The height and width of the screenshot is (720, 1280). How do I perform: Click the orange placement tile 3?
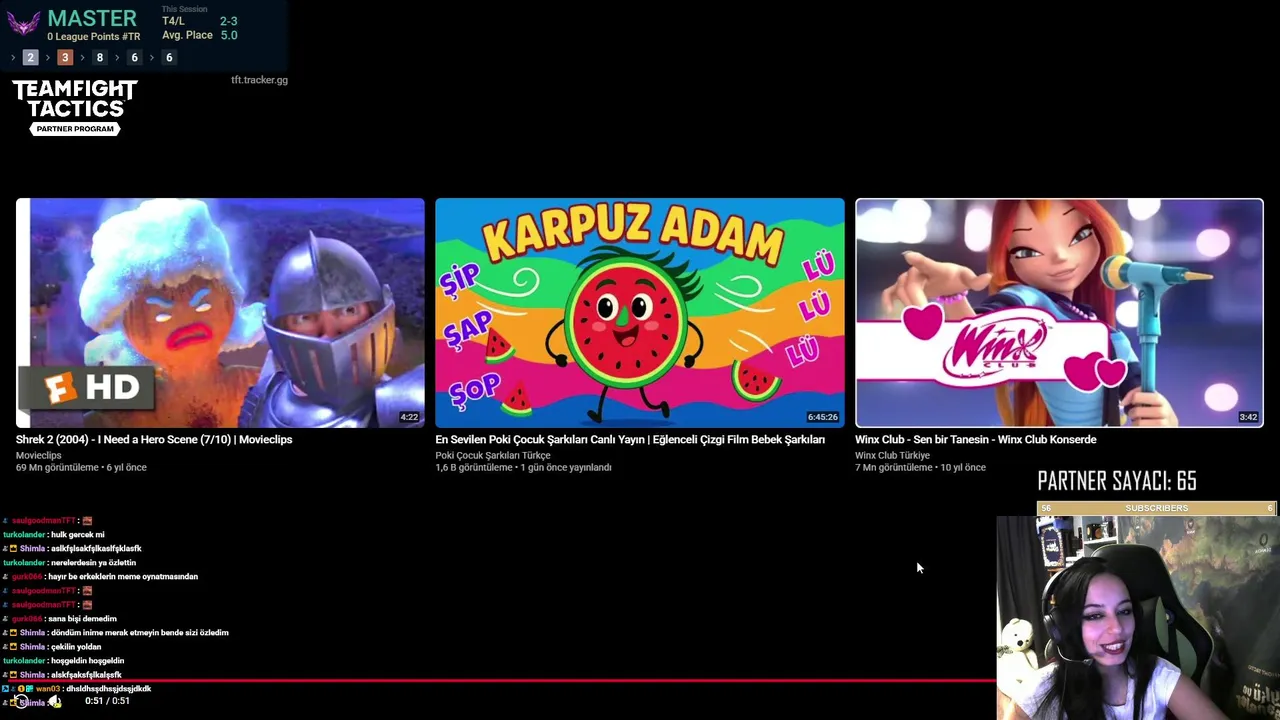[65, 58]
